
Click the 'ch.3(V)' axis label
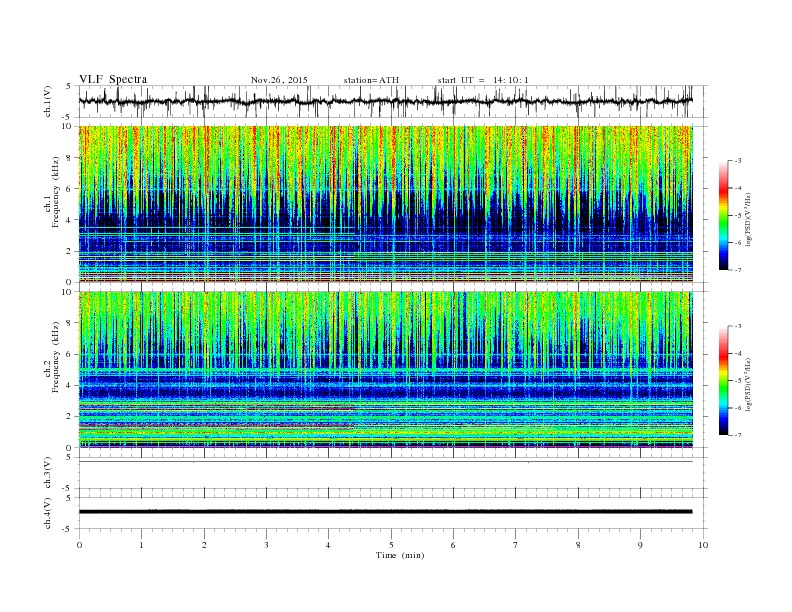pos(48,473)
